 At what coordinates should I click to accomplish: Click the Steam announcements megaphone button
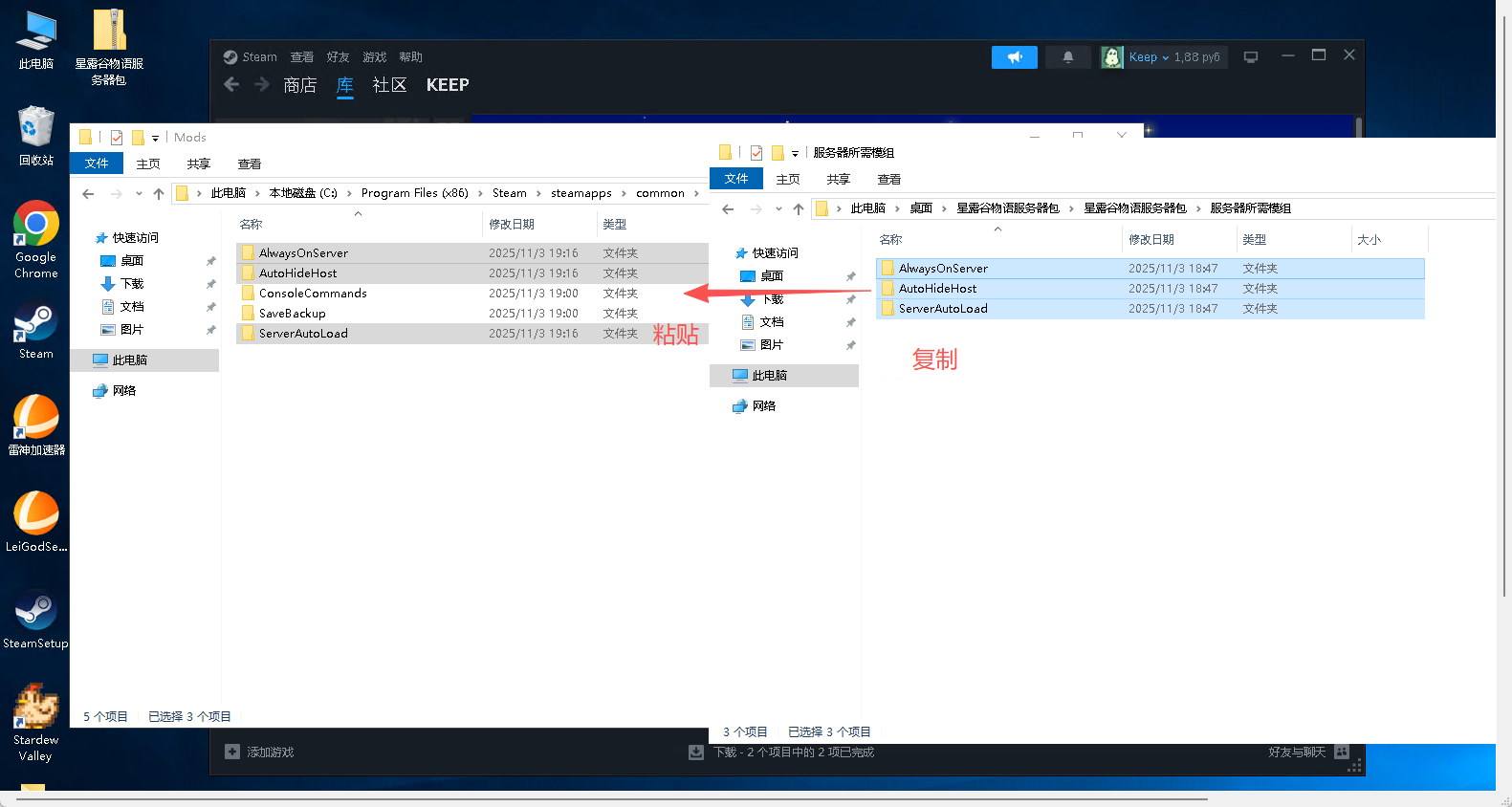pyautogui.click(x=1014, y=57)
